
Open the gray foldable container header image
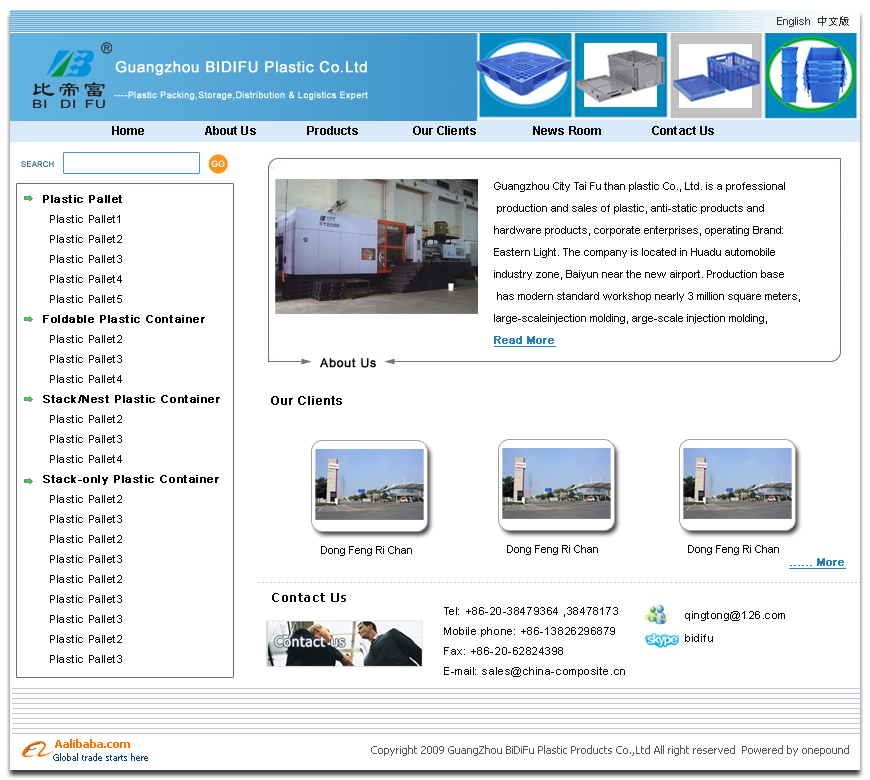(620, 75)
